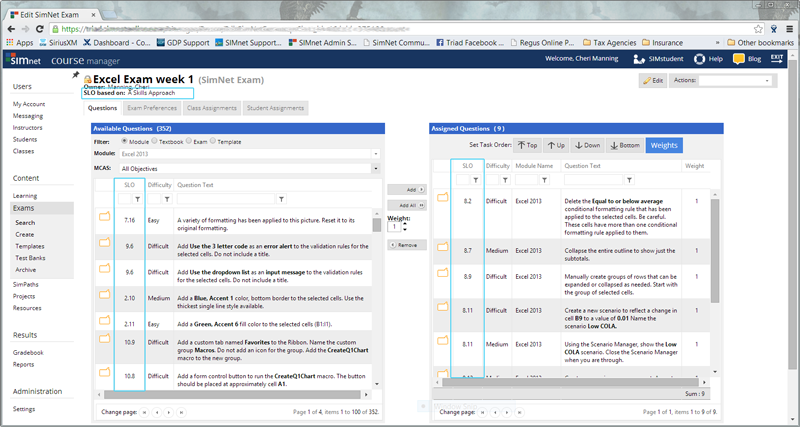The height and width of the screenshot is (427, 800).
Task: Move task Down in order
Action: tap(587, 145)
